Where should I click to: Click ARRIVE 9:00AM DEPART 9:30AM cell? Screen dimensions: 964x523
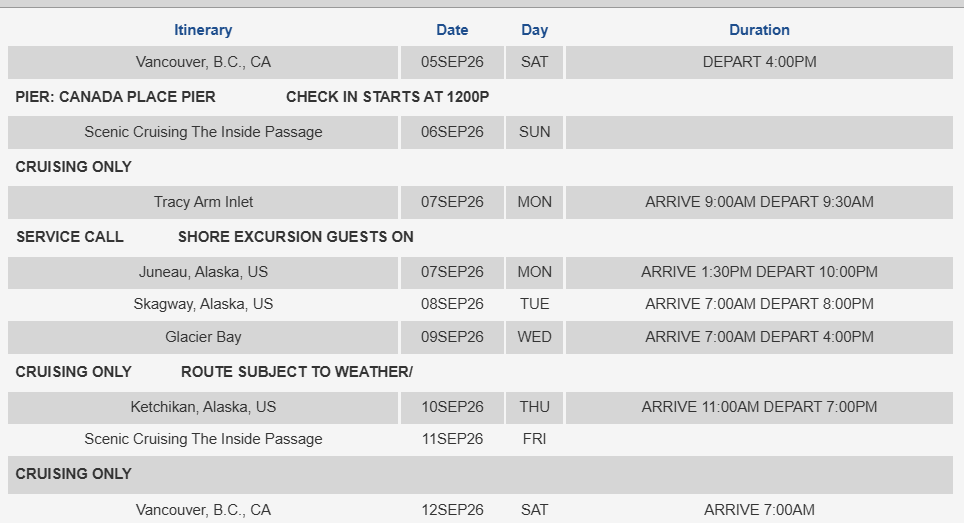pyautogui.click(x=759, y=202)
